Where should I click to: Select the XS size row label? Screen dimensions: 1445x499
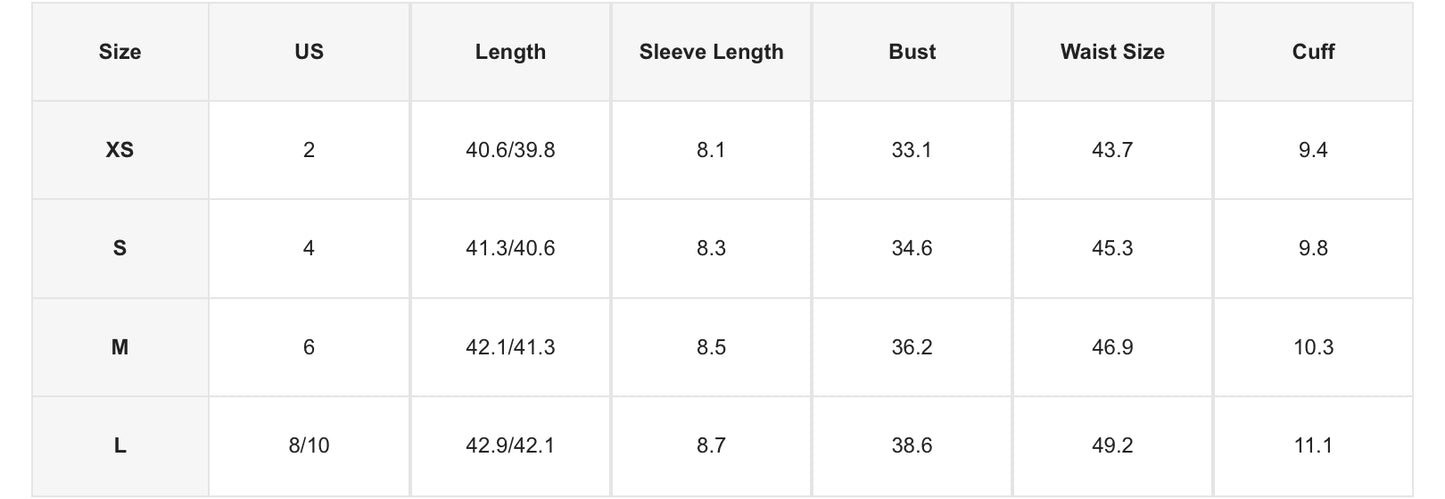coord(120,150)
